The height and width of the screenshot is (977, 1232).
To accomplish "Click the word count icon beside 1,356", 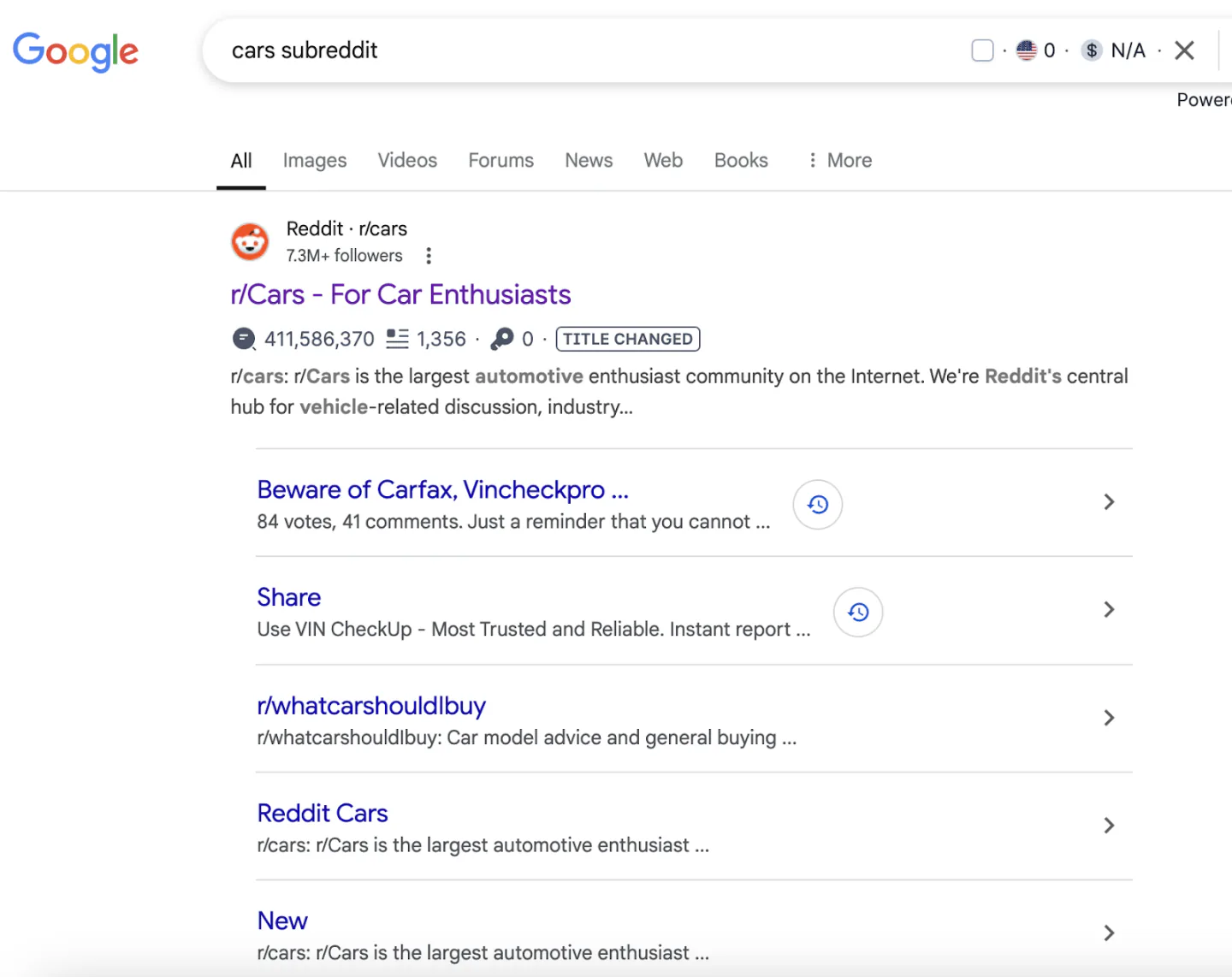I will pyautogui.click(x=397, y=339).
